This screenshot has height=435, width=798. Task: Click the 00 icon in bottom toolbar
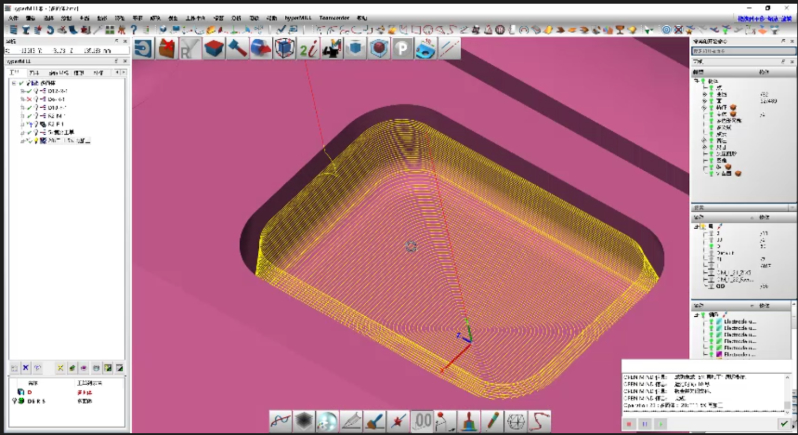[x=422, y=421]
